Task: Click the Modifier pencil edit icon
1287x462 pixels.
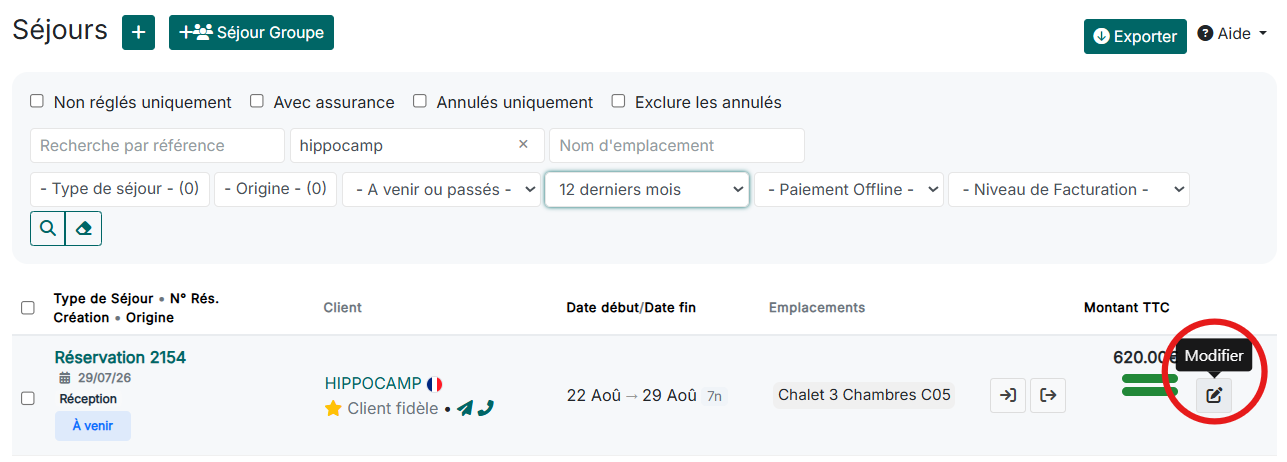Action: (1214, 395)
